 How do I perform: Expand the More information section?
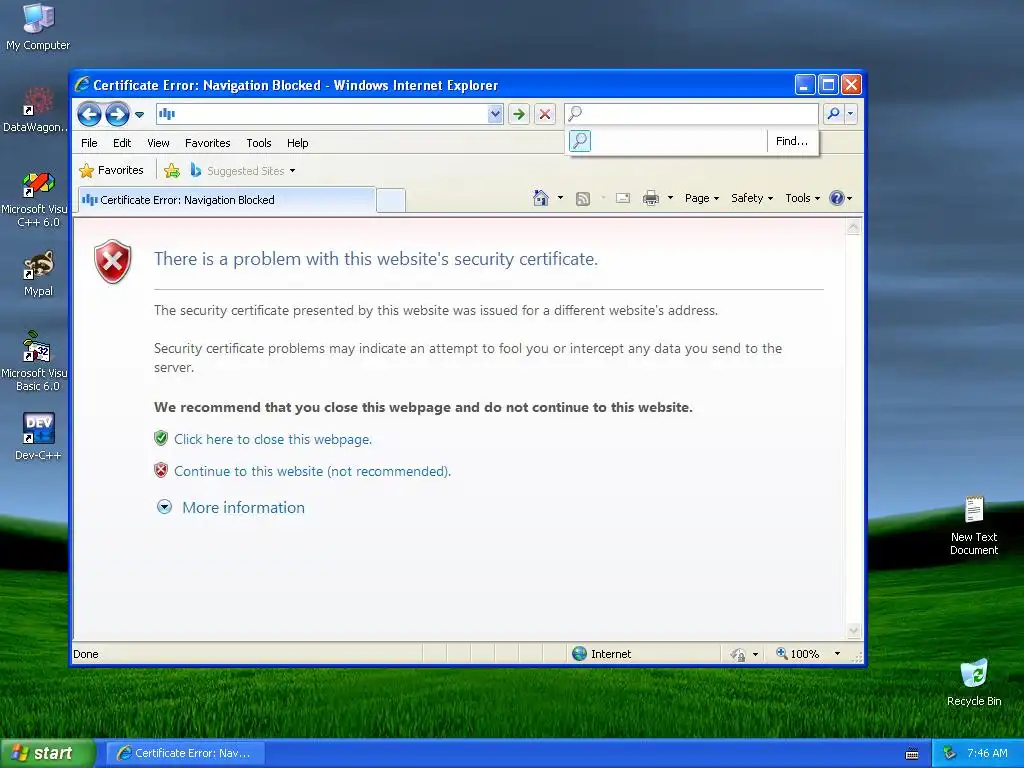[x=231, y=507]
